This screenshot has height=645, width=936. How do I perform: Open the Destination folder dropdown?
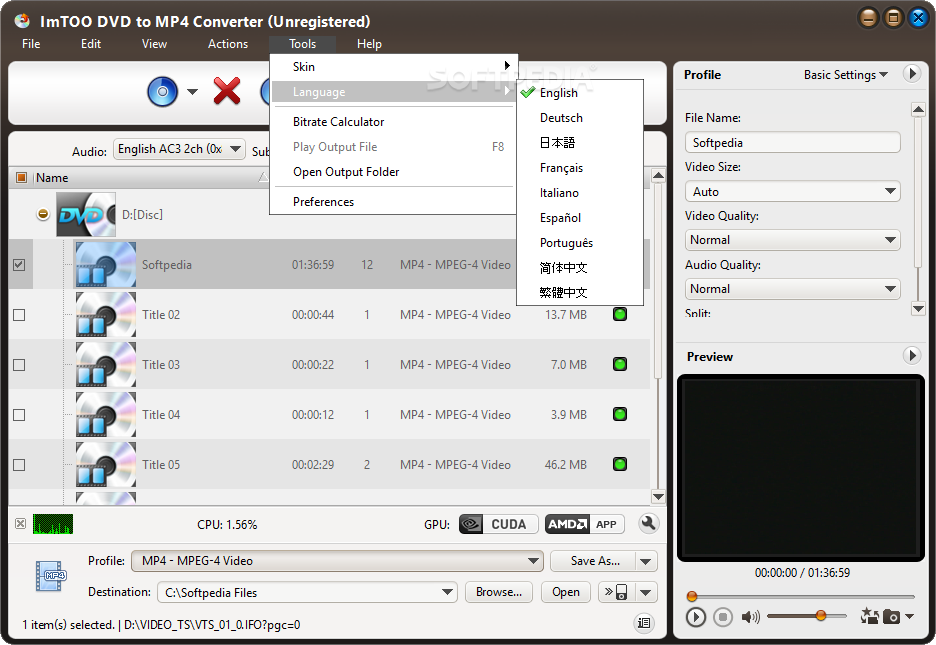[307, 592]
